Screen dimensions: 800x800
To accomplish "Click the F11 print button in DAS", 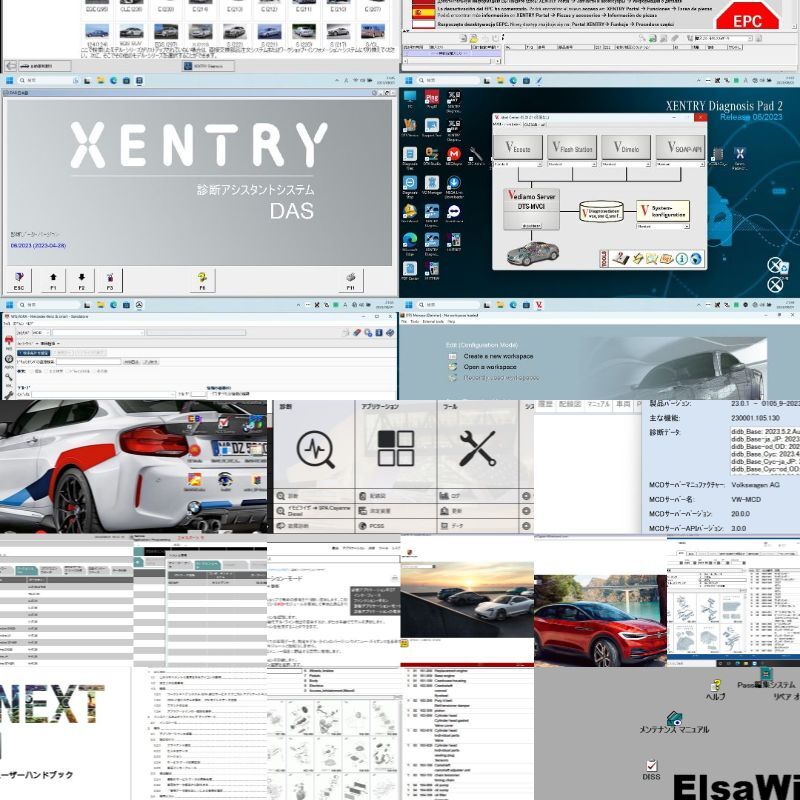I will pyautogui.click(x=351, y=281).
